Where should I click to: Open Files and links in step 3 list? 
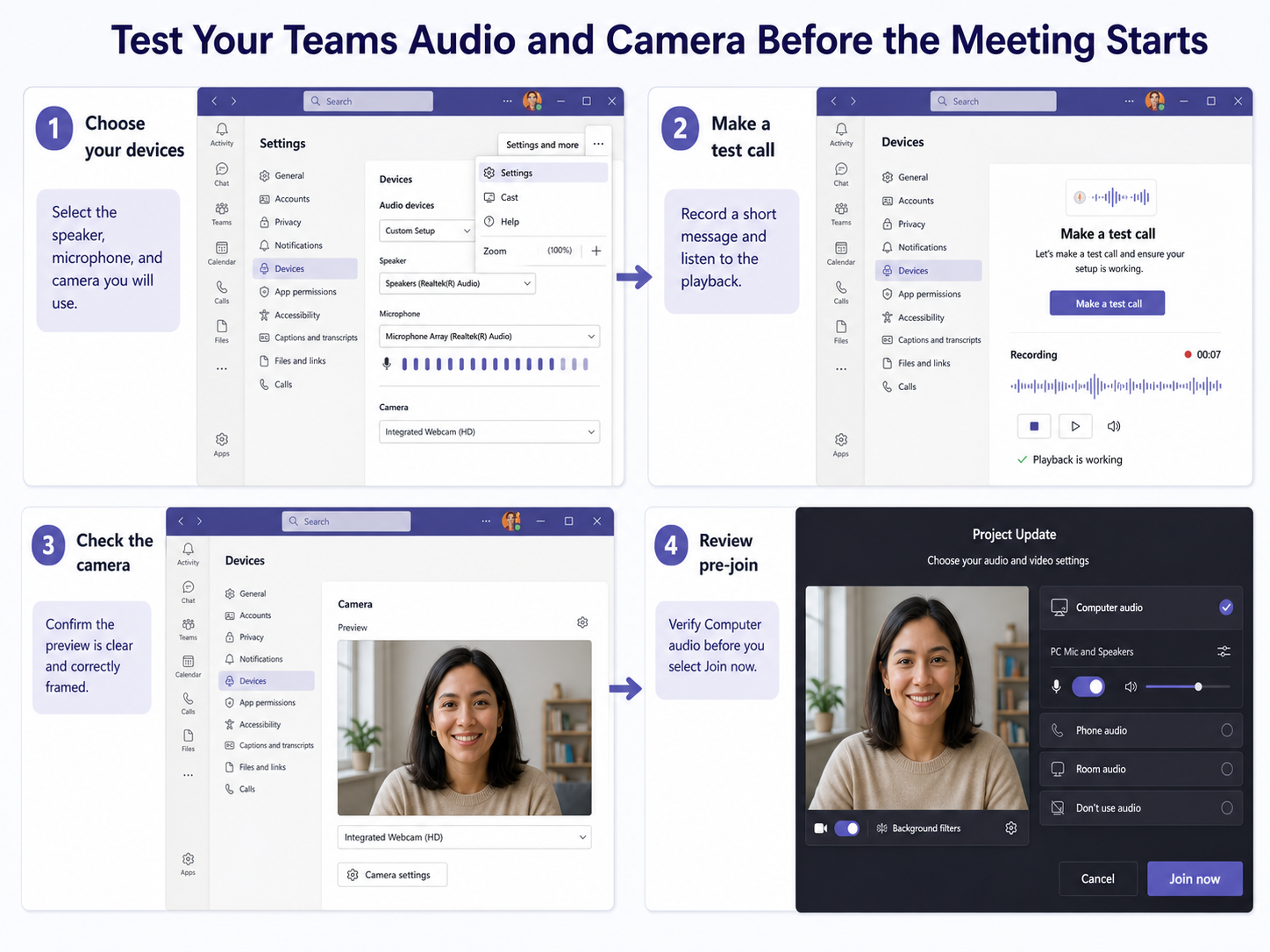pos(267,767)
